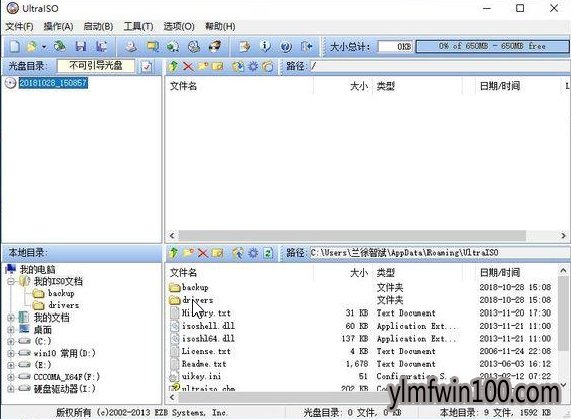
Task: Click Refresh icon in local pane toolbar
Action: (268, 253)
